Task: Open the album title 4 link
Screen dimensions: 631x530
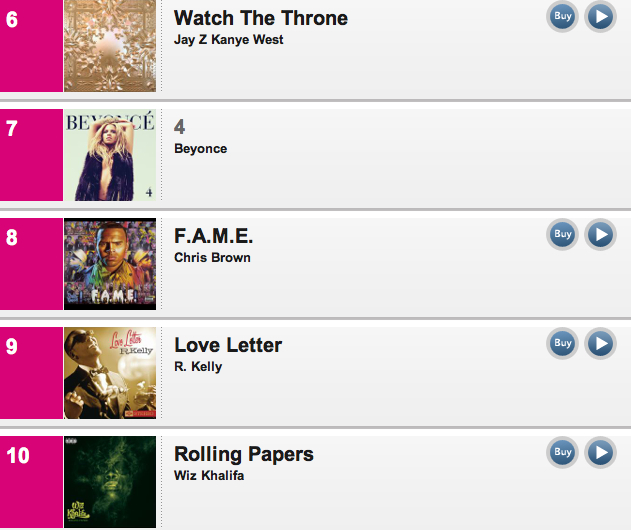Action: pyautogui.click(x=179, y=127)
